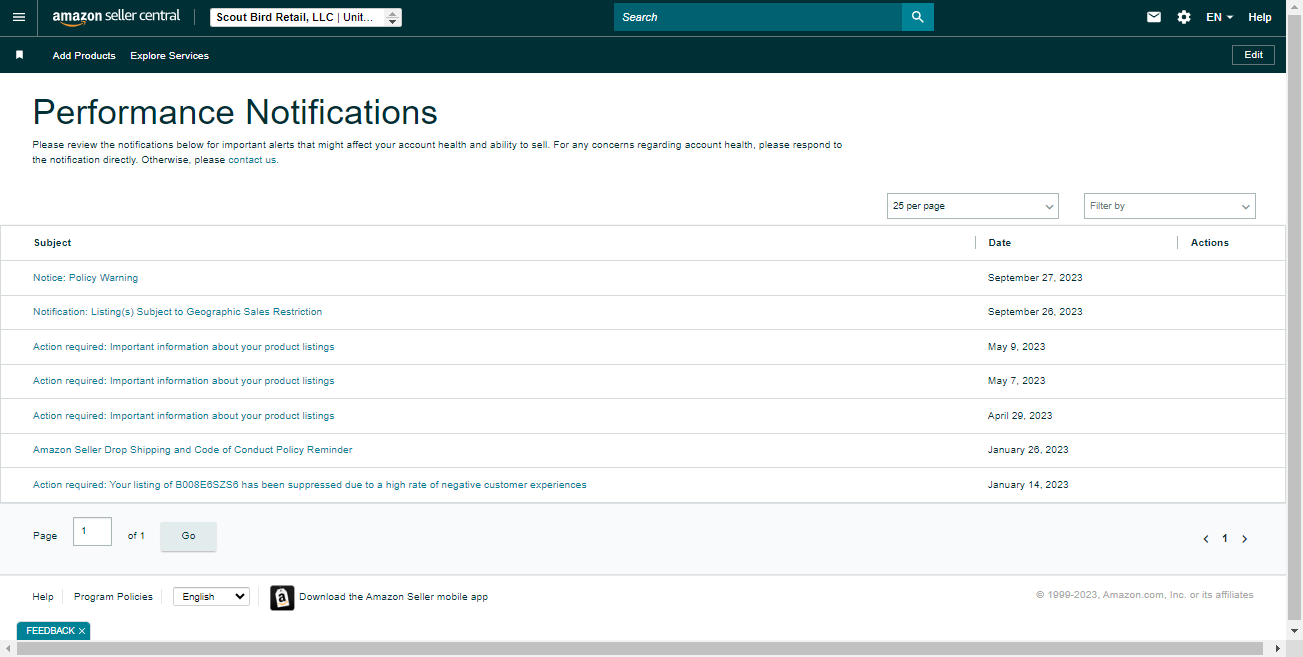Open the settings gear icon
The width and height of the screenshot is (1303, 657).
pyautogui.click(x=1184, y=17)
